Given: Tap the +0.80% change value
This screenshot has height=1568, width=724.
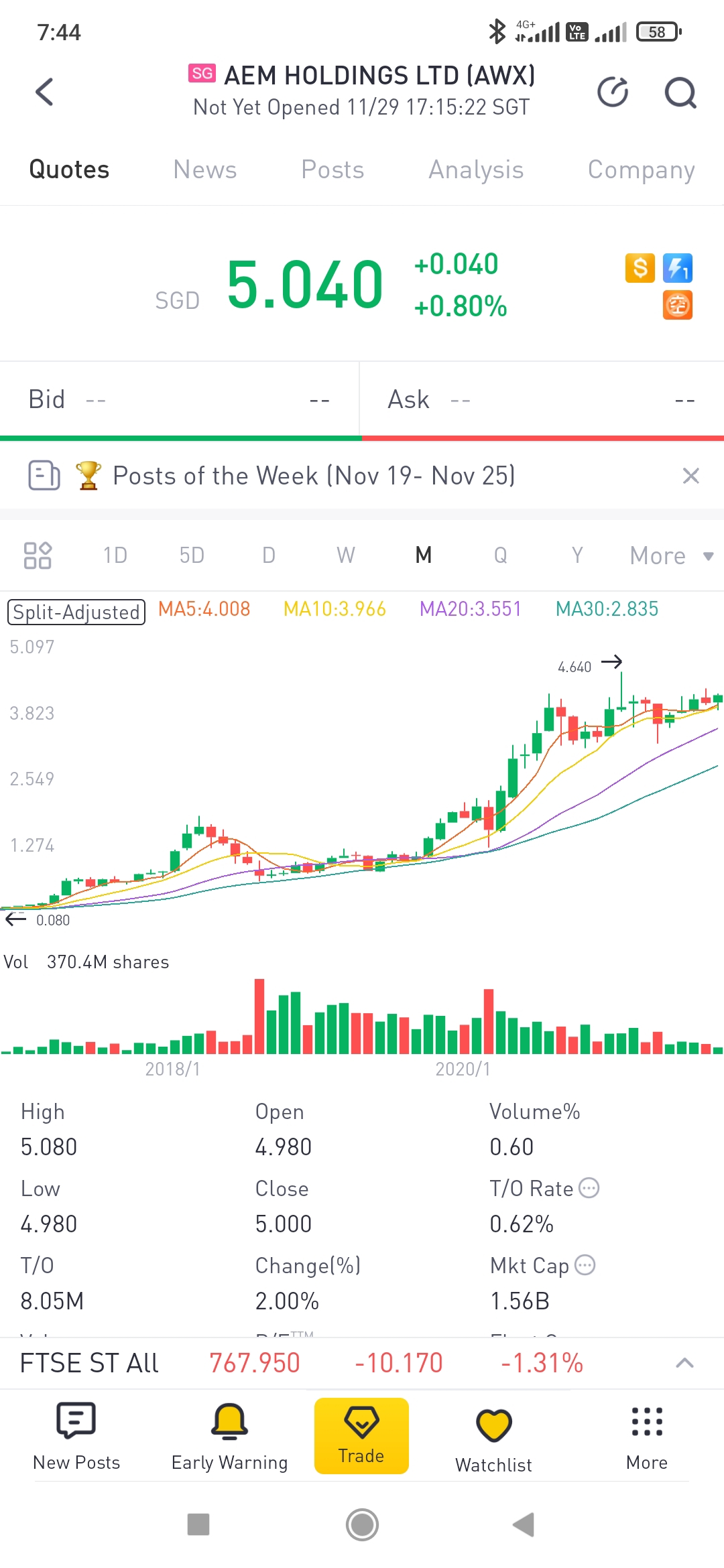Looking at the screenshot, I should [x=461, y=306].
